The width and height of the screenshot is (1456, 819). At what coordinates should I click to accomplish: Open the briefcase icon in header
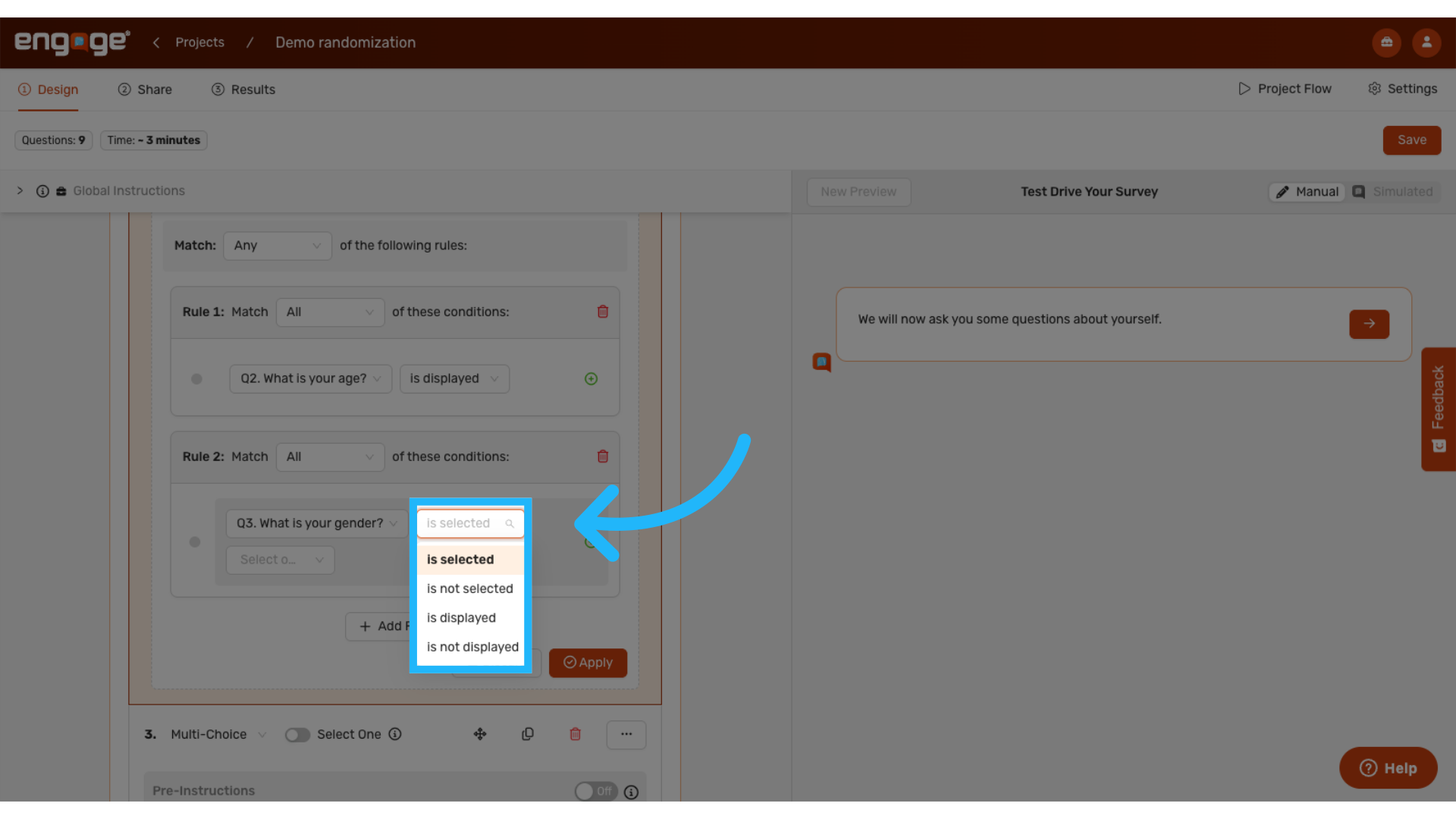(x=1386, y=42)
